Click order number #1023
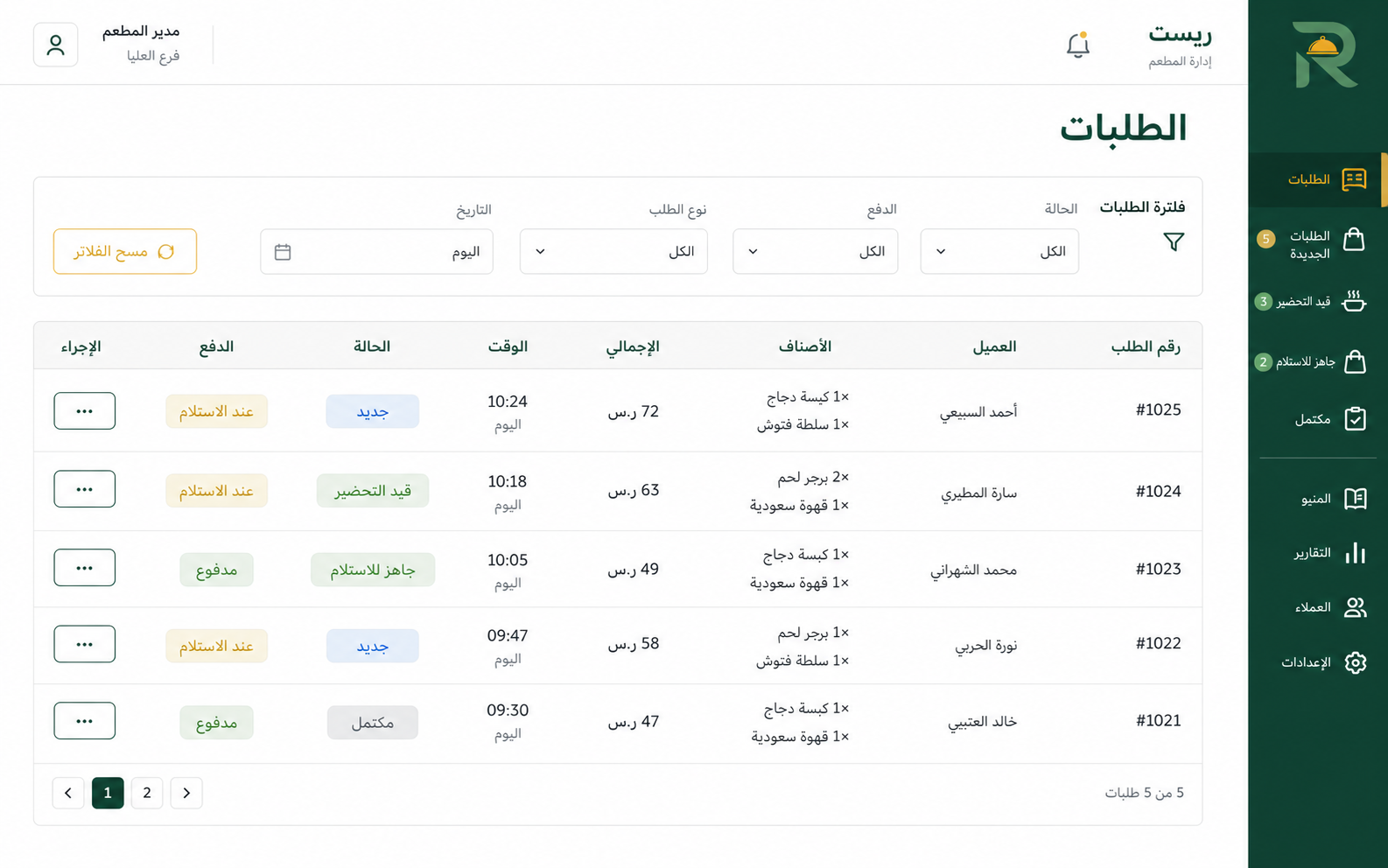Image resolution: width=1388 pixels, height=868 pixels. (1158, 570)
